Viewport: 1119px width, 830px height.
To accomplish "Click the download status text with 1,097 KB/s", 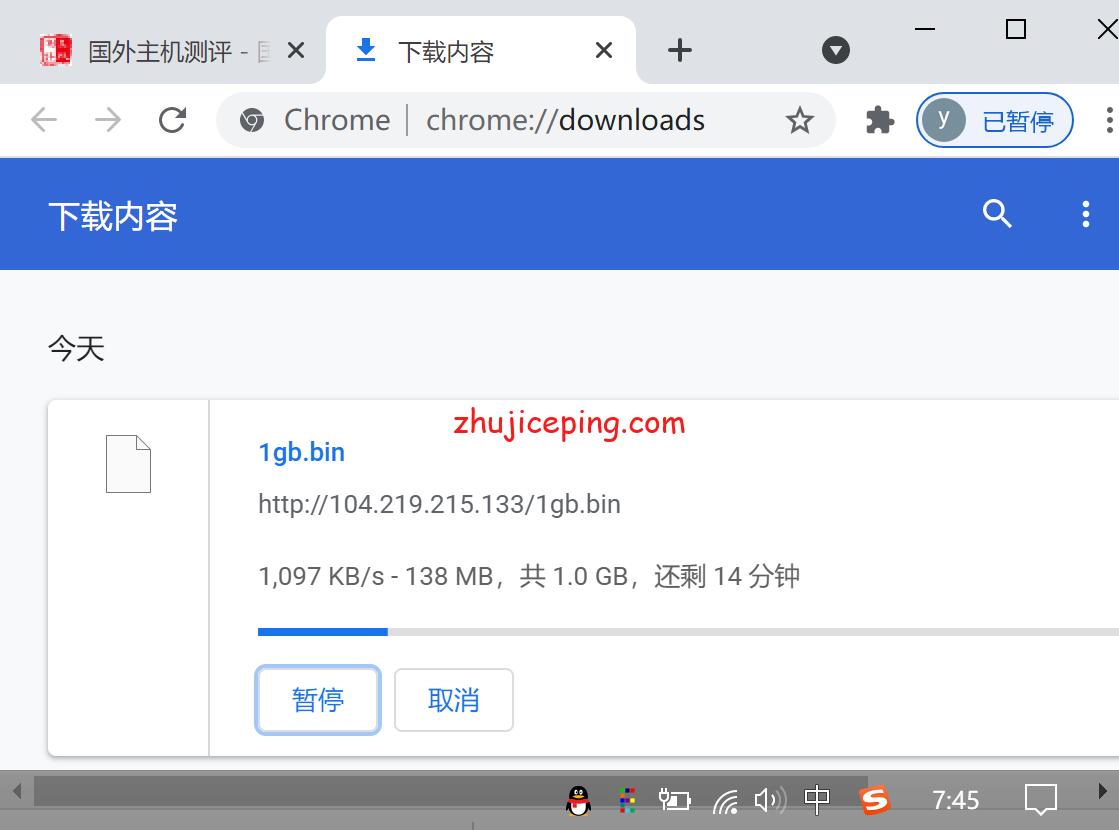I will [529, 576].
